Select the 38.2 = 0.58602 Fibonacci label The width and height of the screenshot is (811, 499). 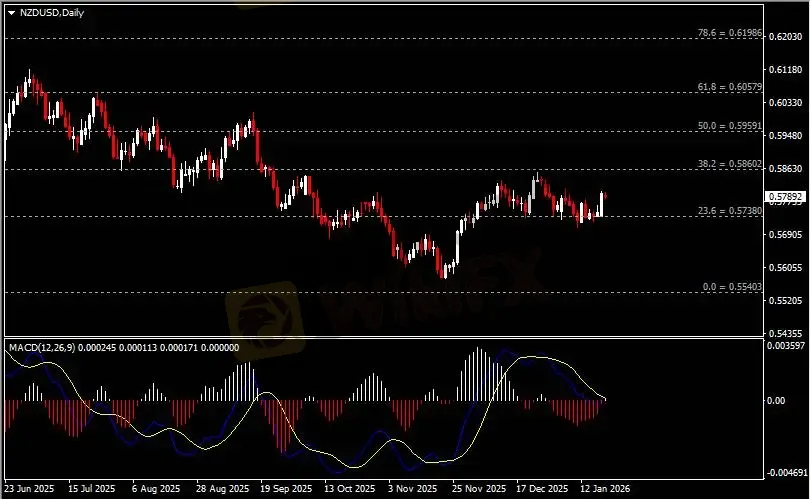pos(730,164)
